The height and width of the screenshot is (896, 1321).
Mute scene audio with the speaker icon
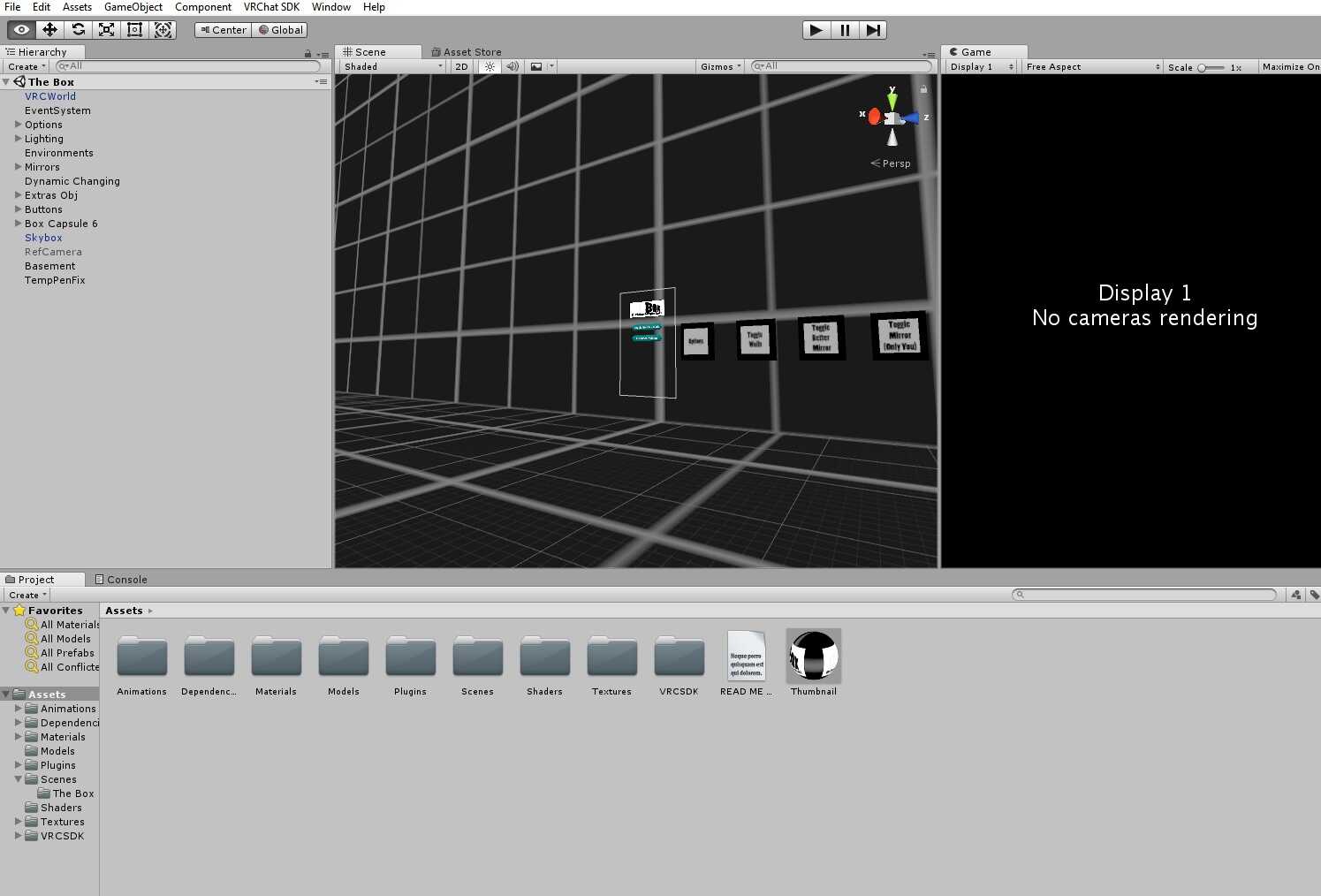pos(512,66)
